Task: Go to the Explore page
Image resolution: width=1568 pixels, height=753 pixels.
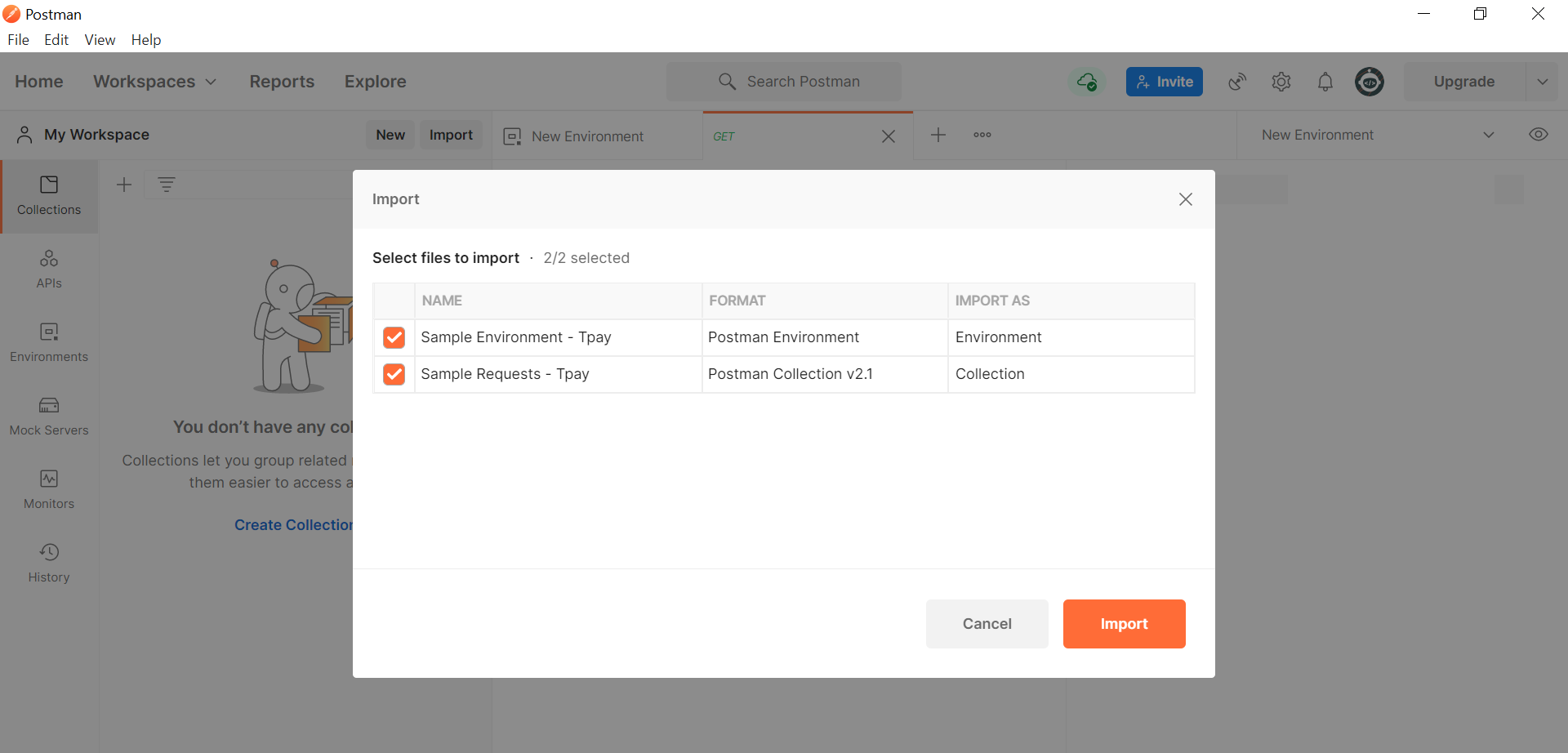Action: click(375, 82)
